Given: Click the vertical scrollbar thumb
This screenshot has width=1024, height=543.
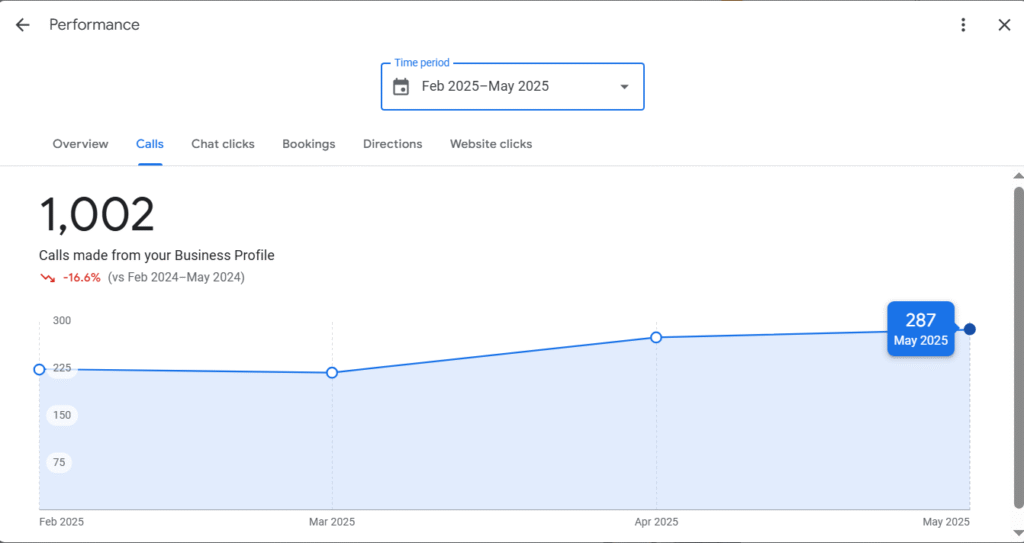Looking at the screenshot, I should pos(1018,347).
